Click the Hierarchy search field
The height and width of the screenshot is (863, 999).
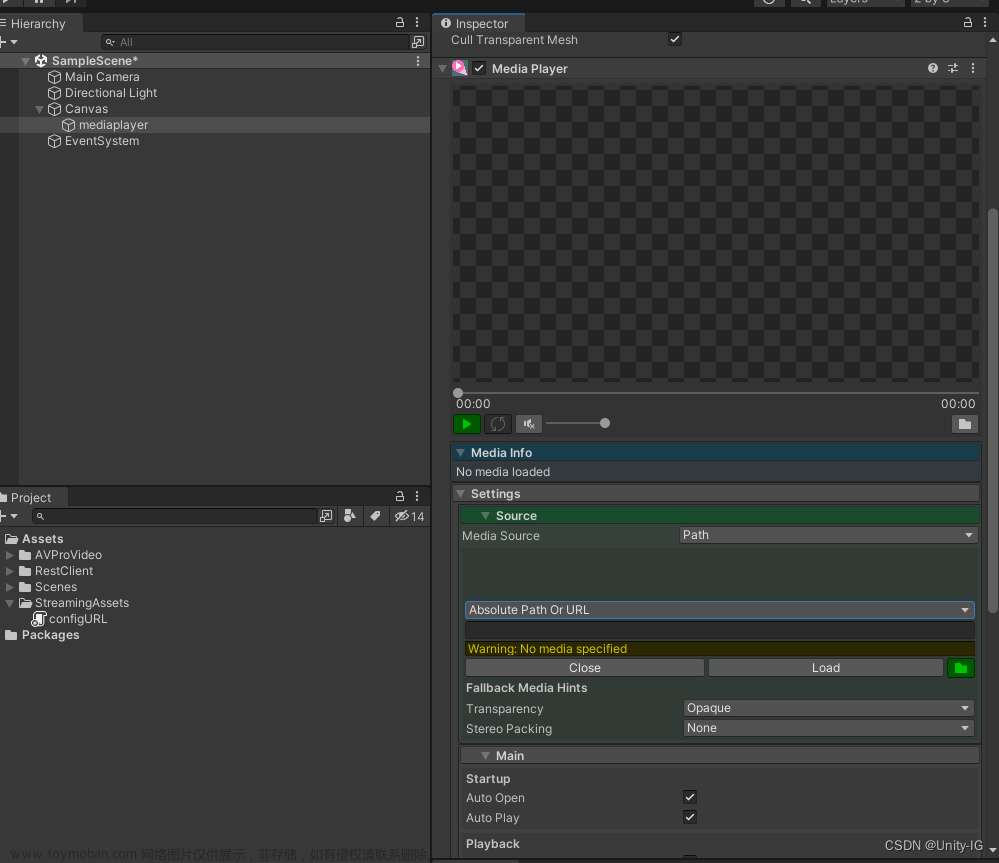point(254,42)
